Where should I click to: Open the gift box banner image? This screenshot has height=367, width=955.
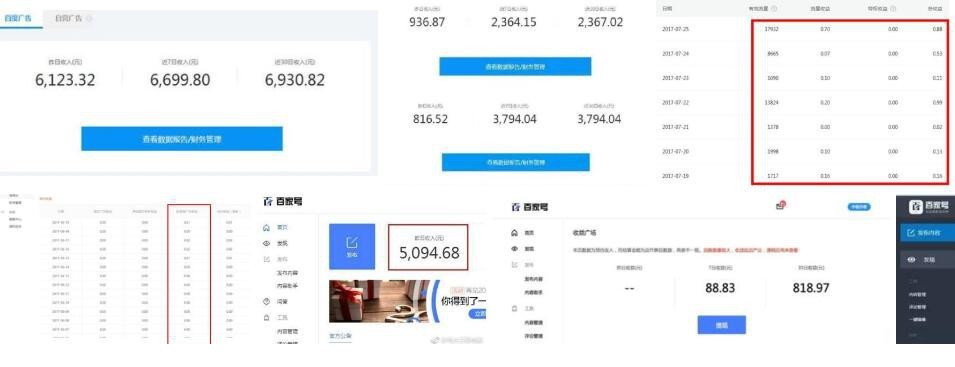click(x=407, y=301)
